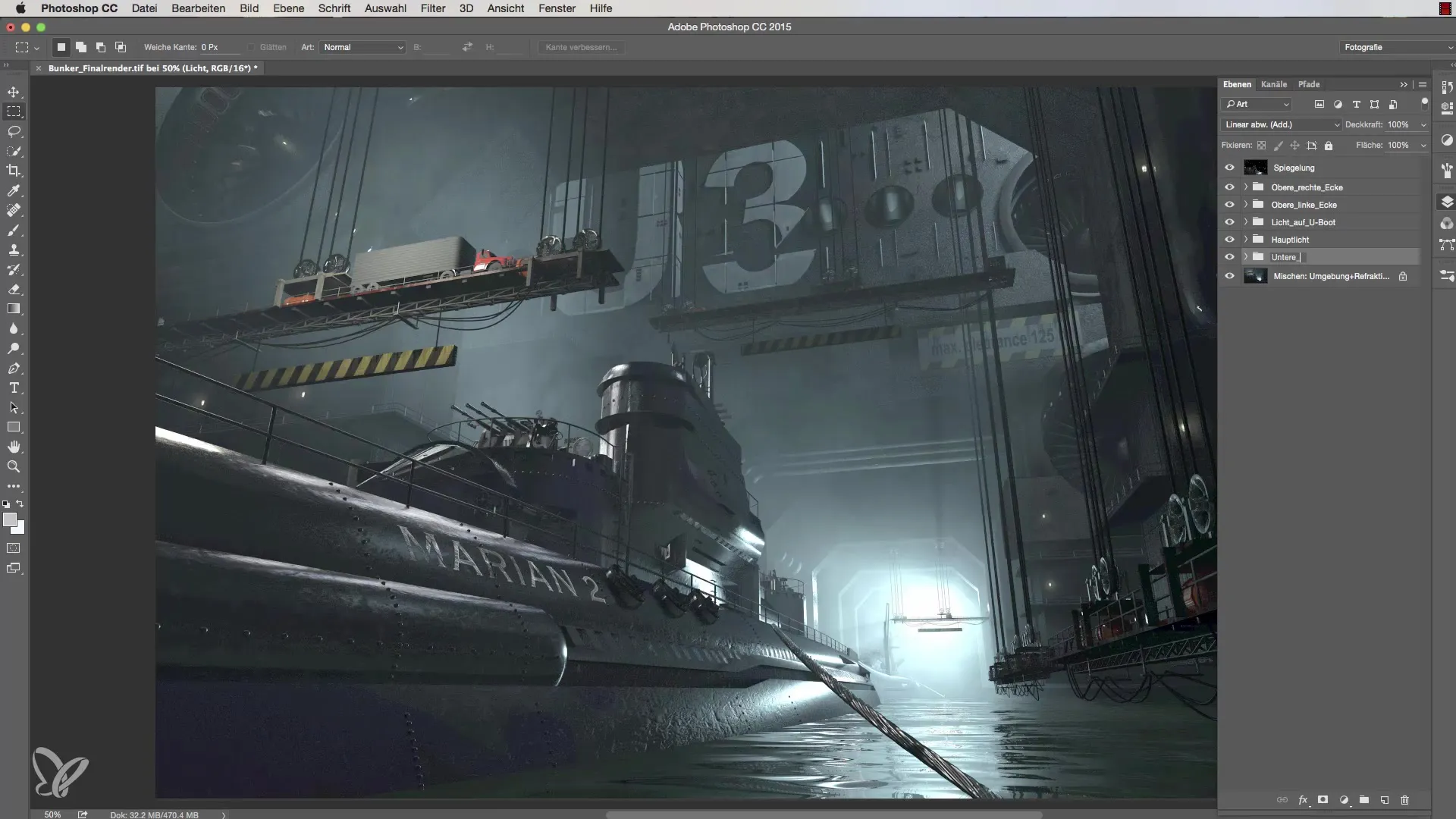
Task: Hide the Spiegelung layer
Action: click(x=1229, y=168)
